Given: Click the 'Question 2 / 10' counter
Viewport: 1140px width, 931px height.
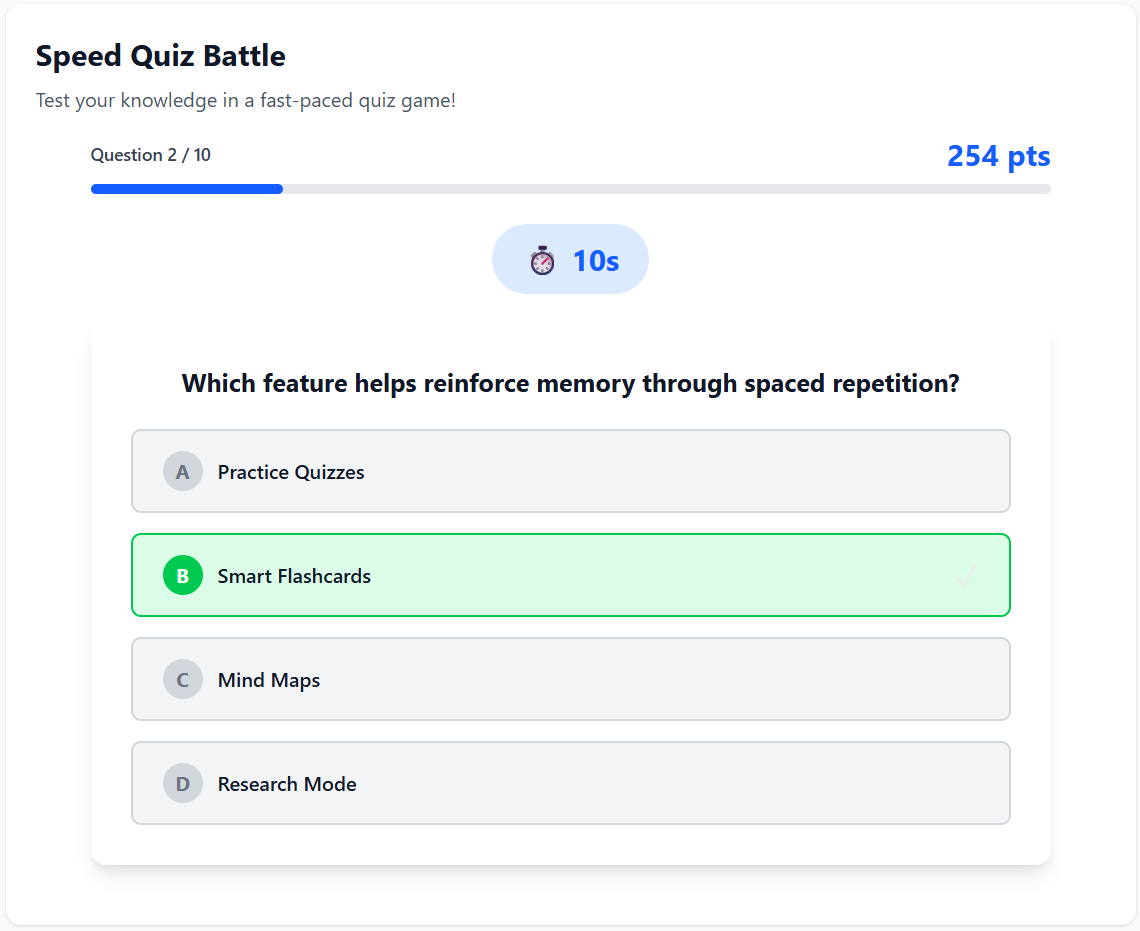Looking at the screenshot, I should [x=151, y=155].
